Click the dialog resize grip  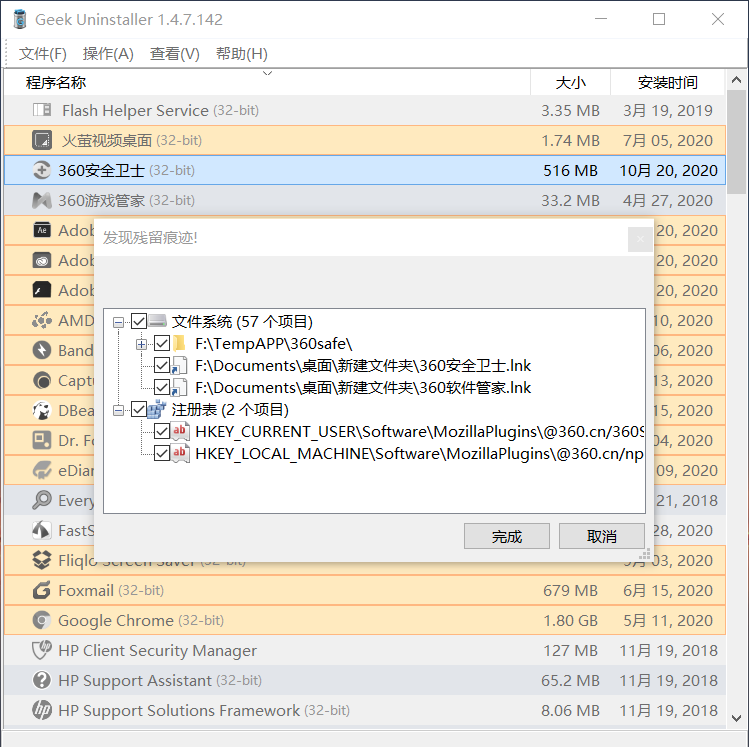coord(644,554)
